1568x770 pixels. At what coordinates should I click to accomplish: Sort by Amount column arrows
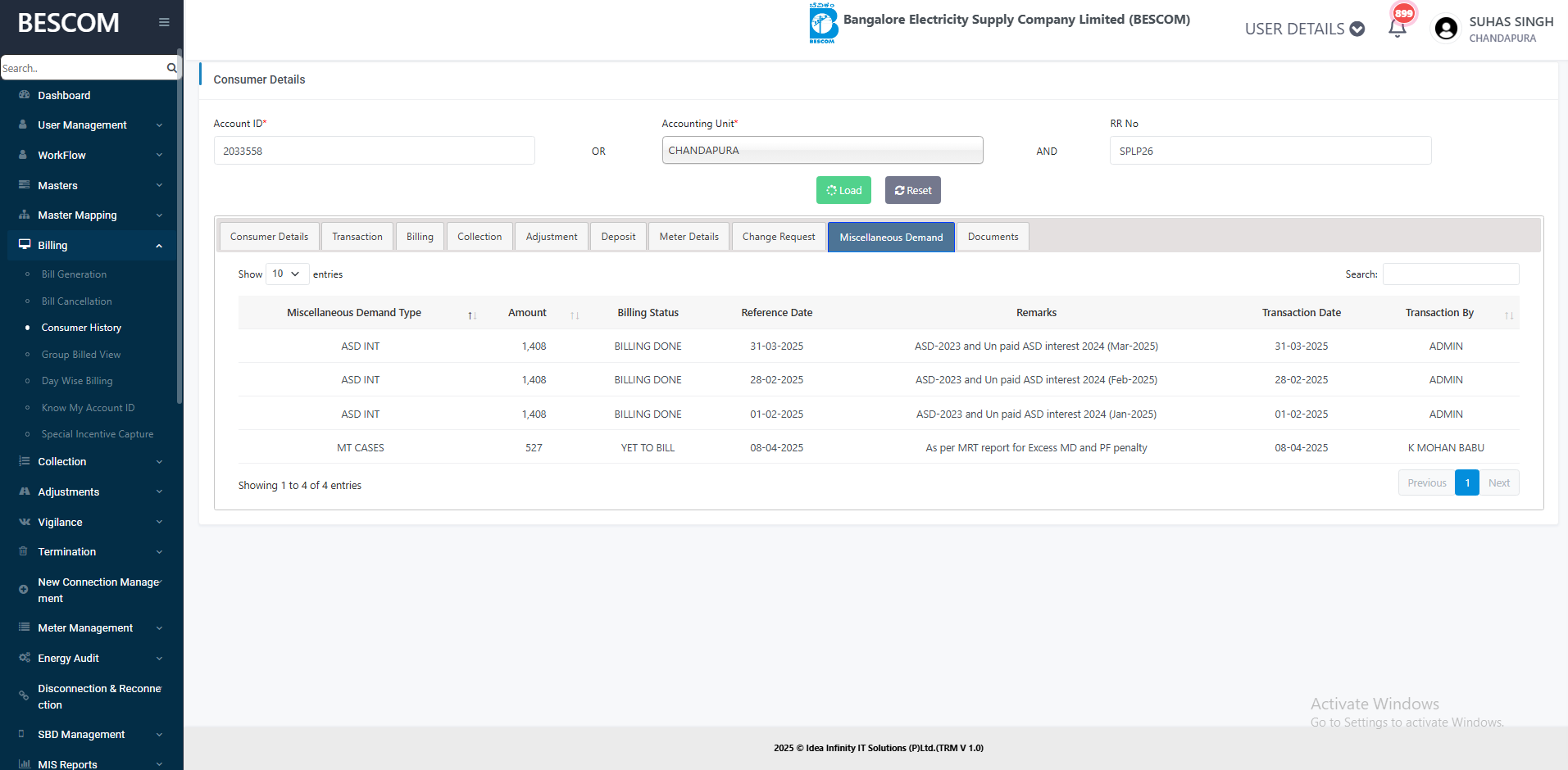pos(575,315)
